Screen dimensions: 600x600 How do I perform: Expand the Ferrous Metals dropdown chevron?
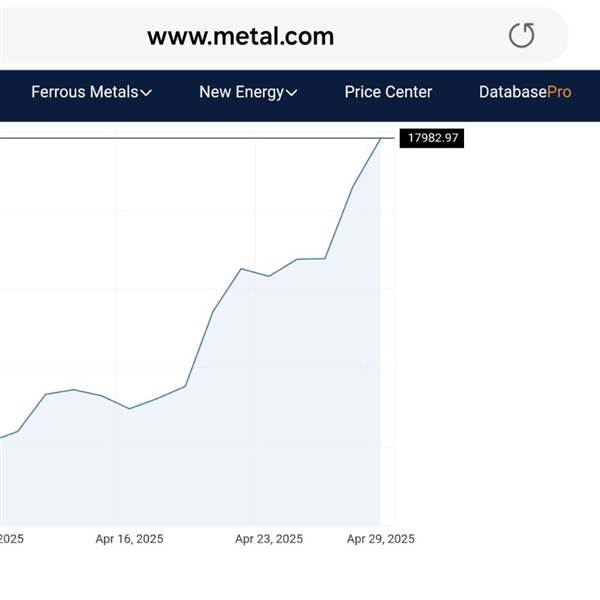(146, 93)
